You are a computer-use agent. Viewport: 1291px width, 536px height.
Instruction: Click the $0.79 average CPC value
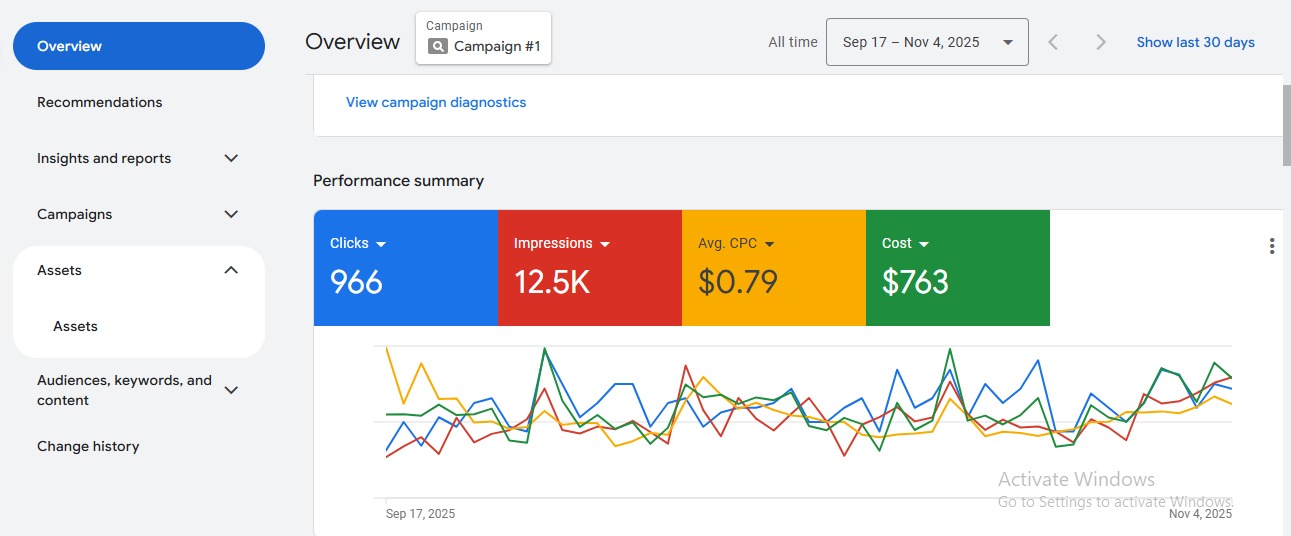coord(738,282)
